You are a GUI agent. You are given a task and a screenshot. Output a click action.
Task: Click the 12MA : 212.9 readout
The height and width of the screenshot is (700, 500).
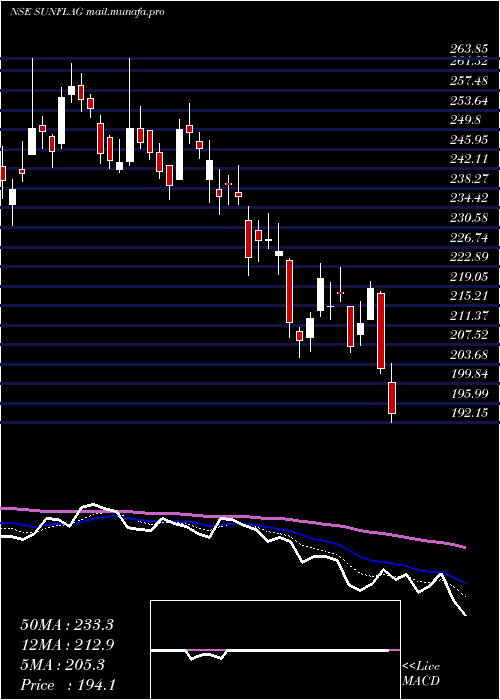67,645
